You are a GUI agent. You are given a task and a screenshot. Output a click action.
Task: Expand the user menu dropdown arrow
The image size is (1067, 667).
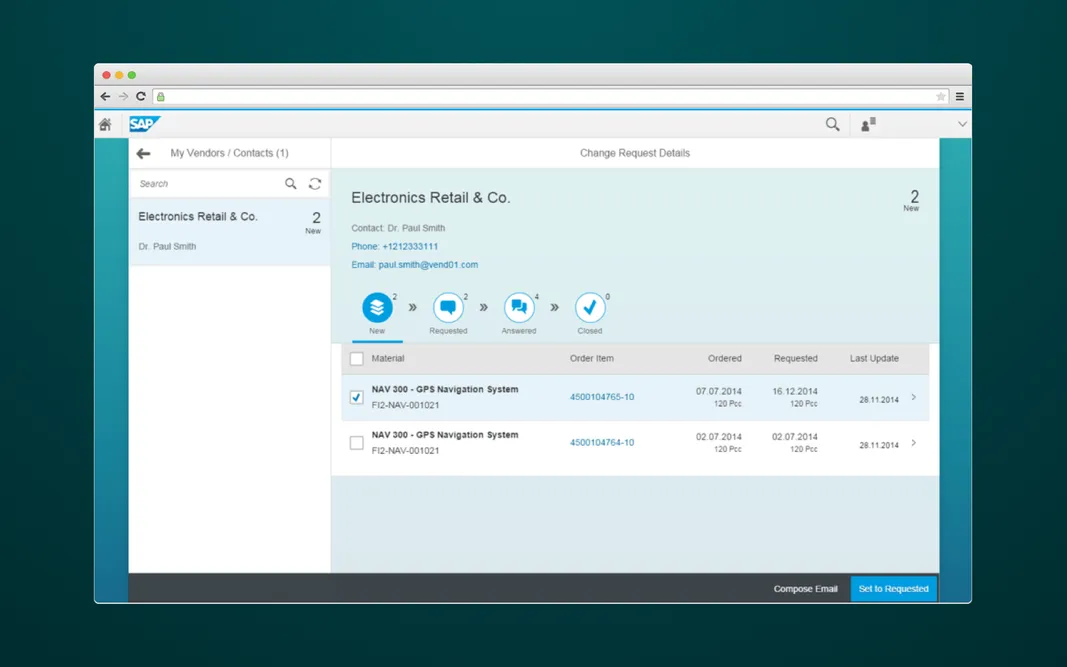tap(962, 124)
